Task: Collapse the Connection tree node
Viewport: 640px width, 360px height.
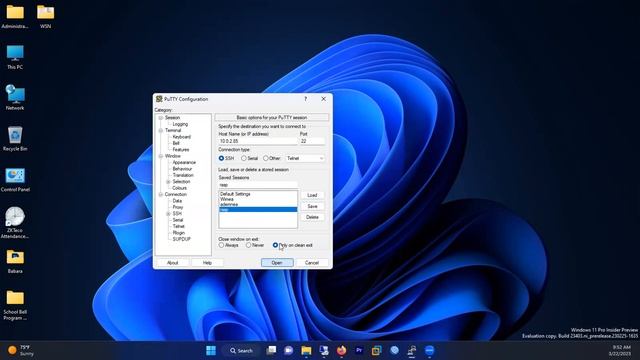Action: pyautogui.click(x=161, y=194)
